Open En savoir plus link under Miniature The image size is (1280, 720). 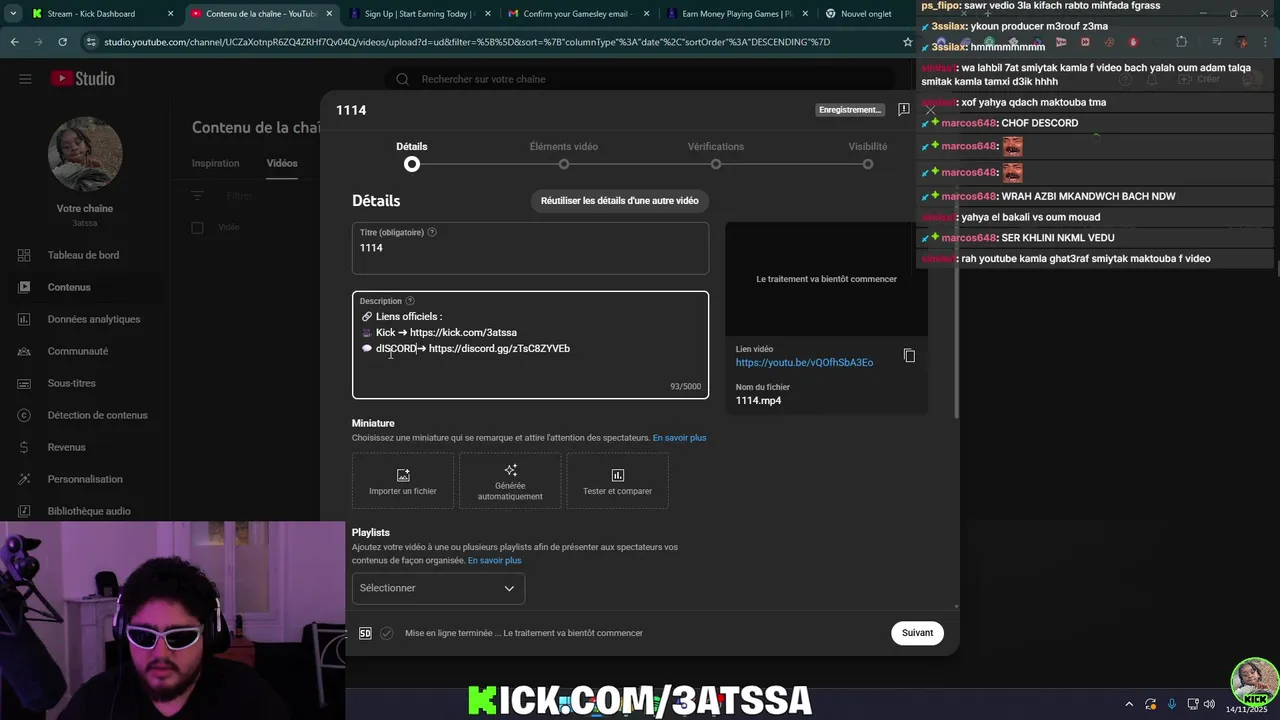point(679,438)
